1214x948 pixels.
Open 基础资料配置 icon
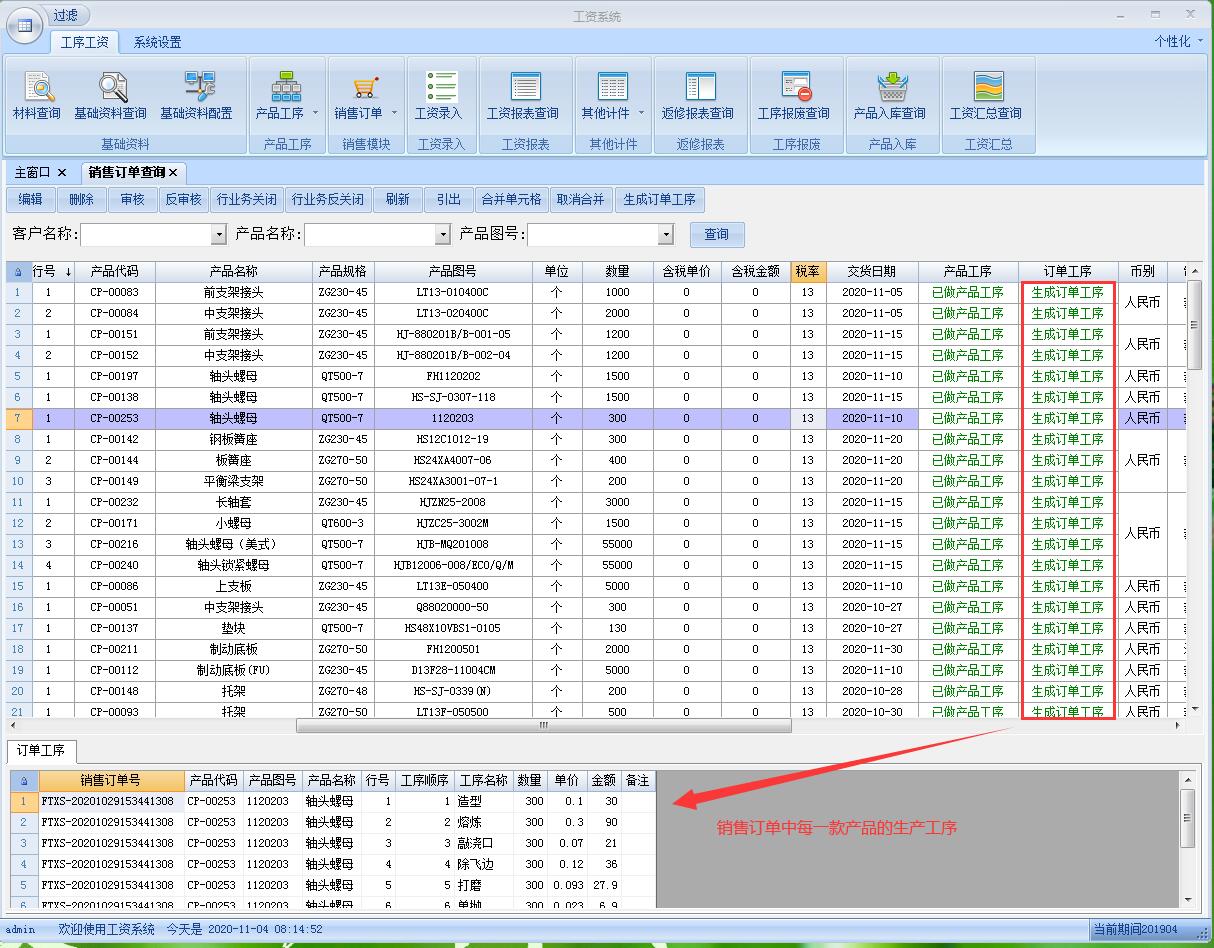(x=198, y=87)
